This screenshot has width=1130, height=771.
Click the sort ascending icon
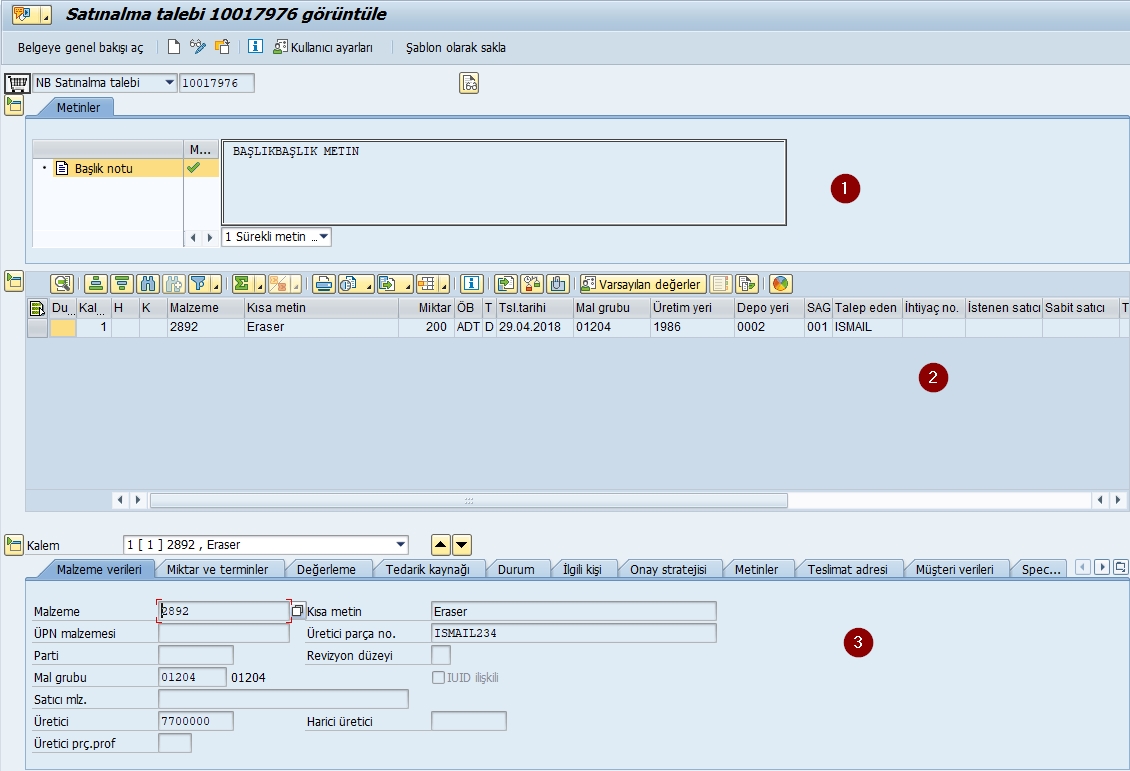tap(96, 284)
